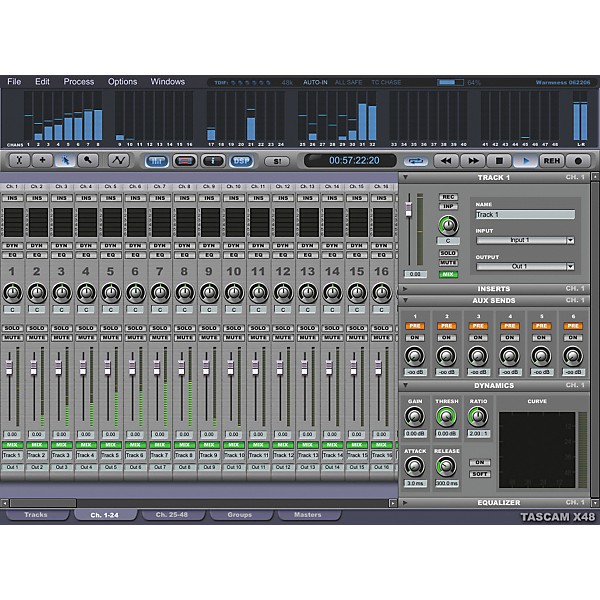Image resolution: width=600 pixels, height=600 pixels.
Task: Open the Edit menu
Action: [x=42, y=82]
